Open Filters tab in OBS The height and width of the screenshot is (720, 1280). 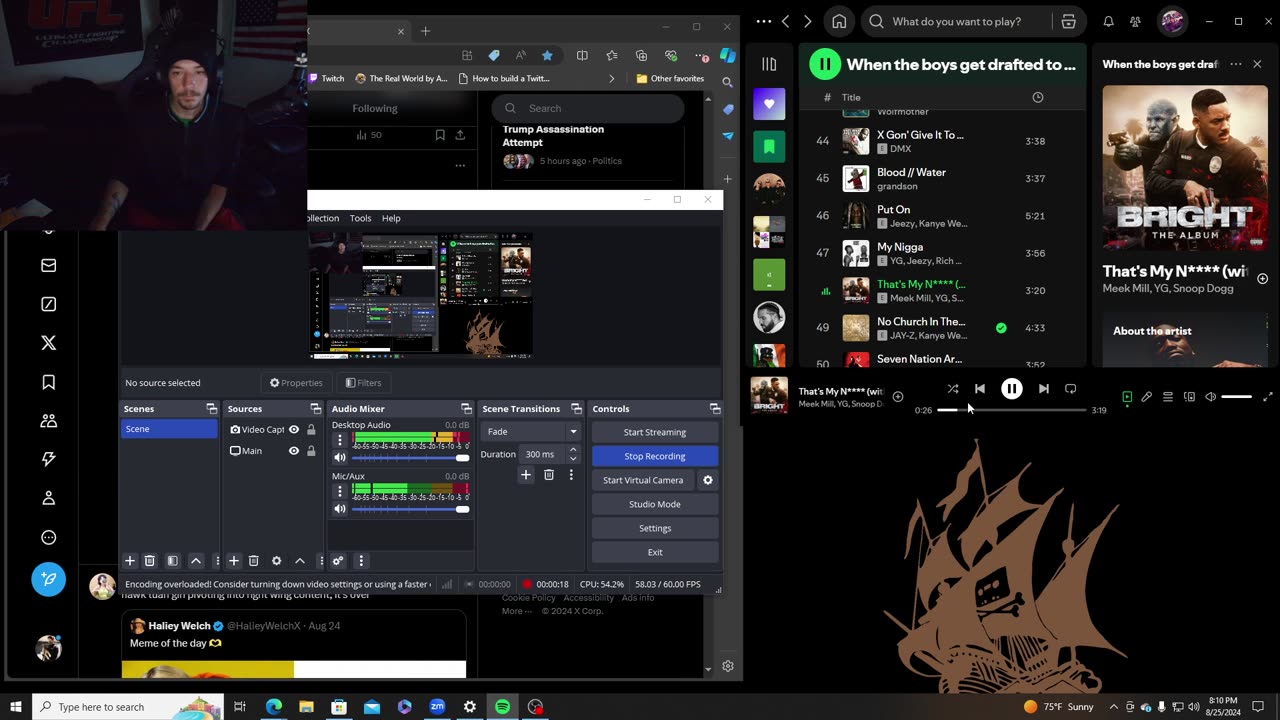[x=363, y=383]
